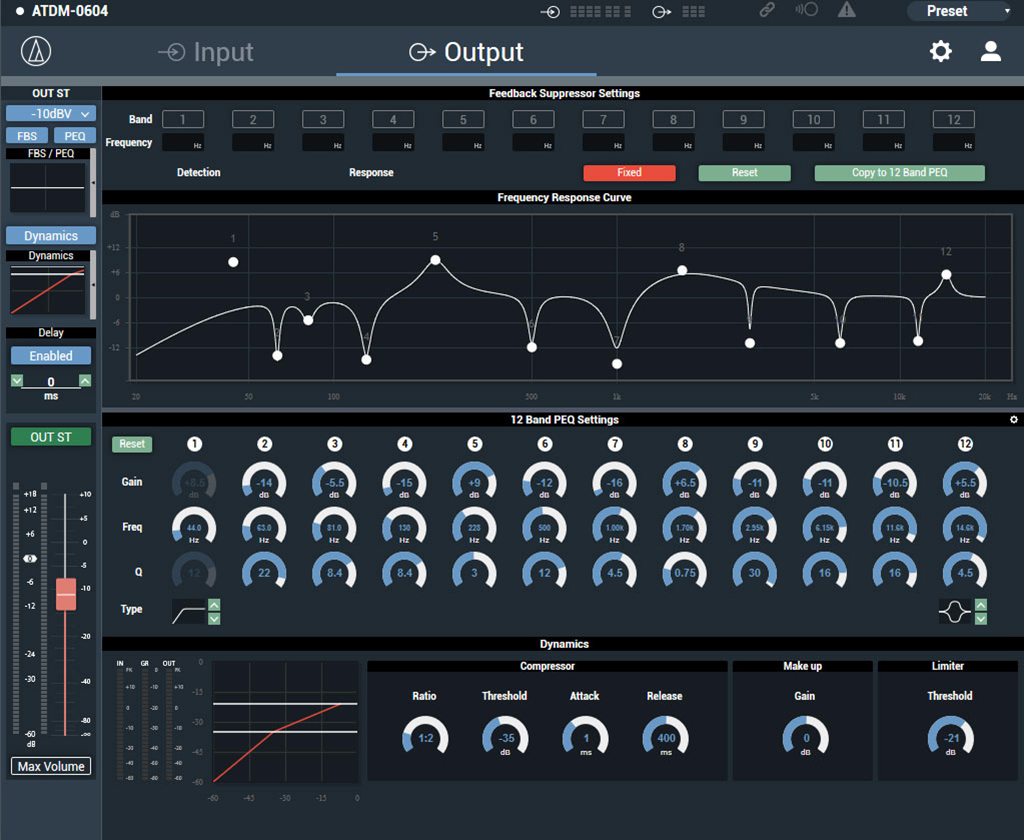Increase delay with the up arrow stepper
Viewport: 1024px width, 840px height.
[85, 381]
